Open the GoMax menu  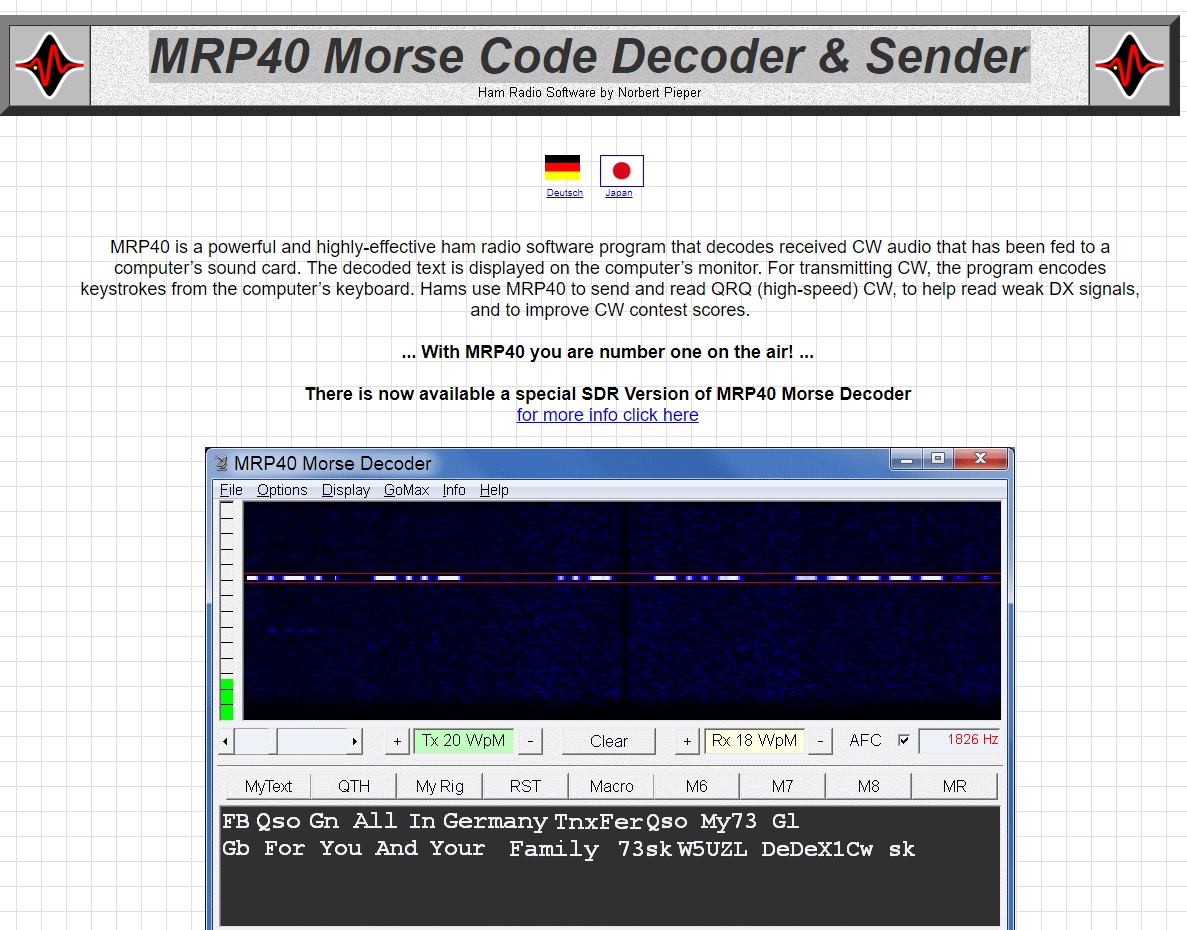[x=406, y=490]
